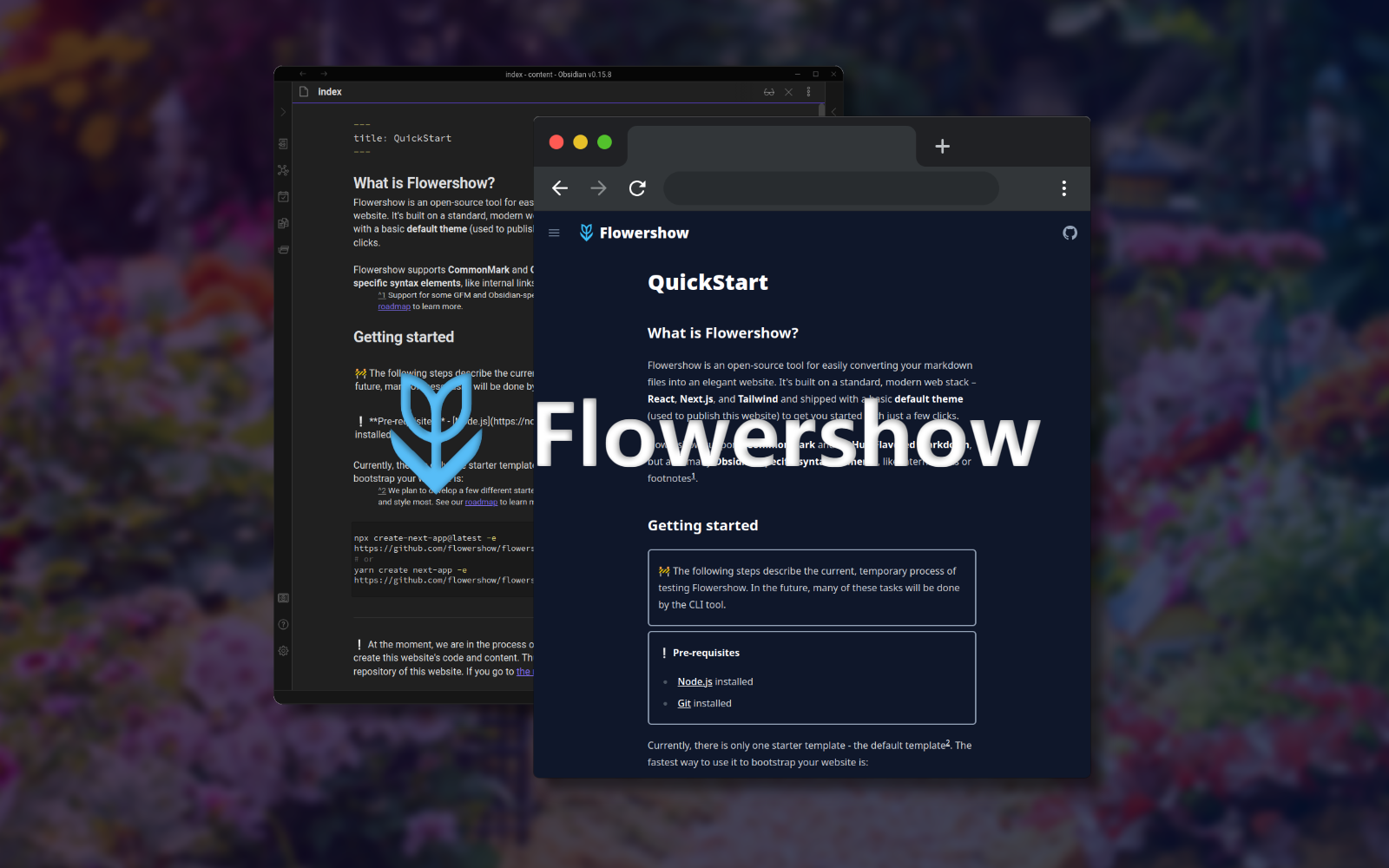The height and width of the screenshot is (868, 1389).
Task: Click the Flowershow sprout logo
Action: (x=586, y=233)
